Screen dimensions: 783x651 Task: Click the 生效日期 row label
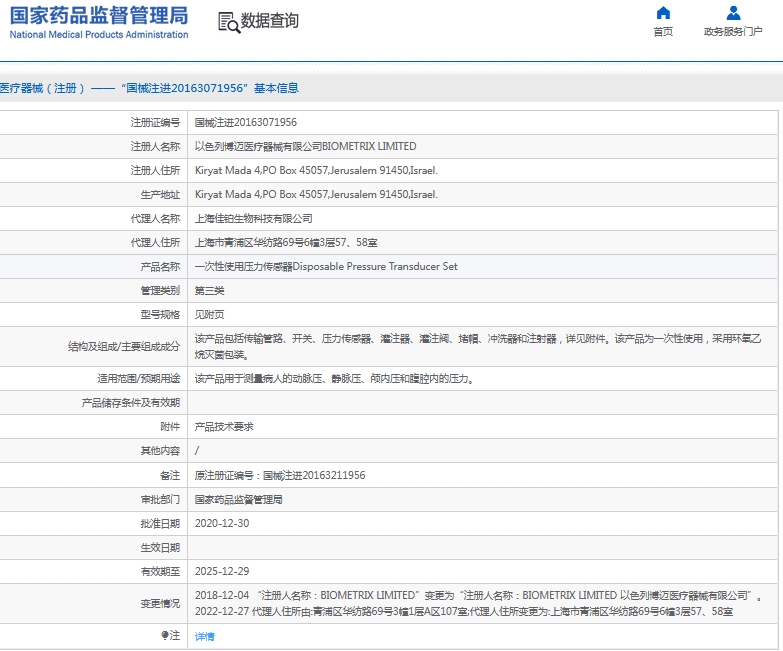point(160,548)
